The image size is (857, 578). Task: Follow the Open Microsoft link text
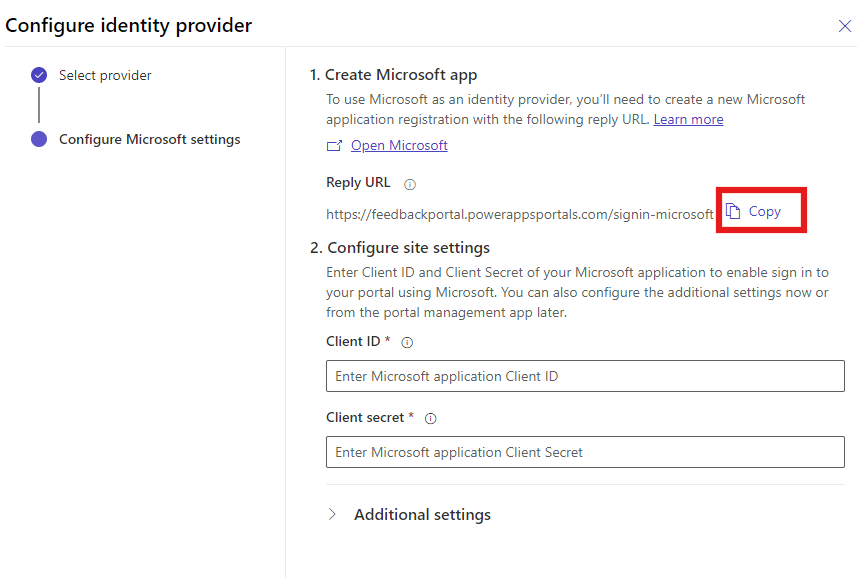[x=399, y=146]
